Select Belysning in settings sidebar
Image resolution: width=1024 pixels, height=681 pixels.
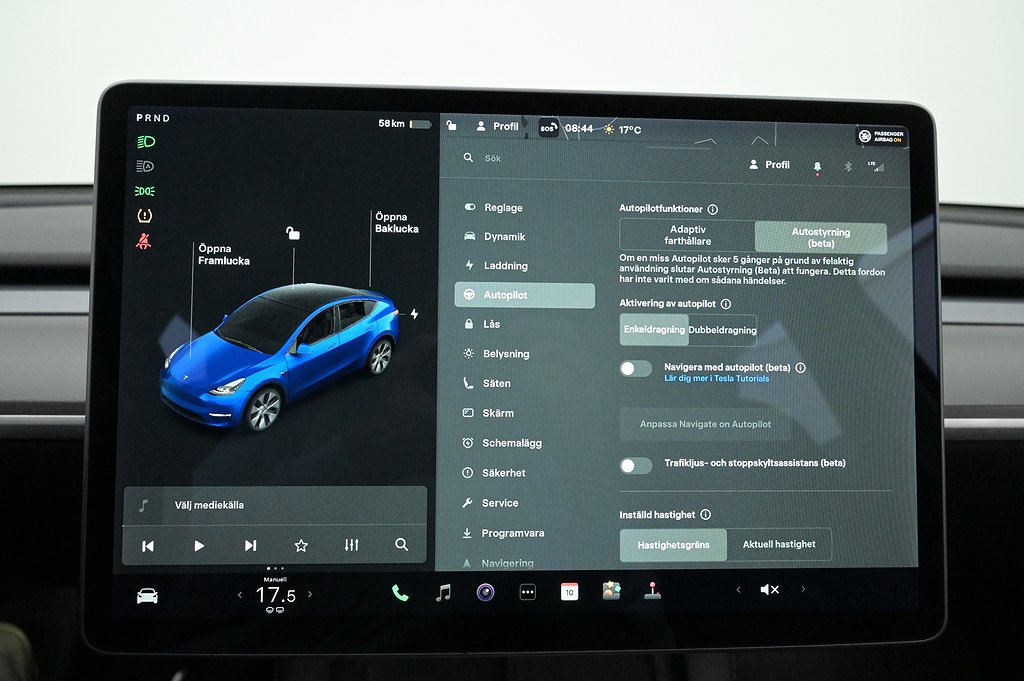506,354
